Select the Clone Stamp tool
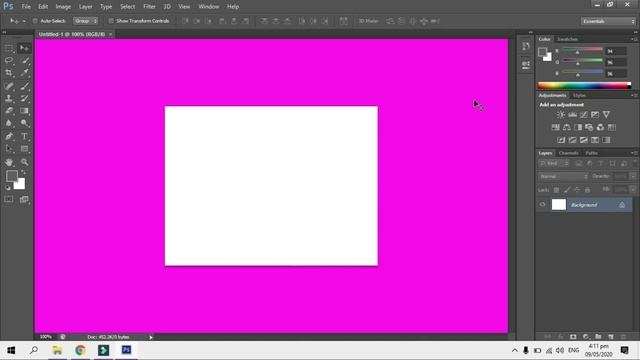Viewport: 640px width, 360px height. point(9,98)
